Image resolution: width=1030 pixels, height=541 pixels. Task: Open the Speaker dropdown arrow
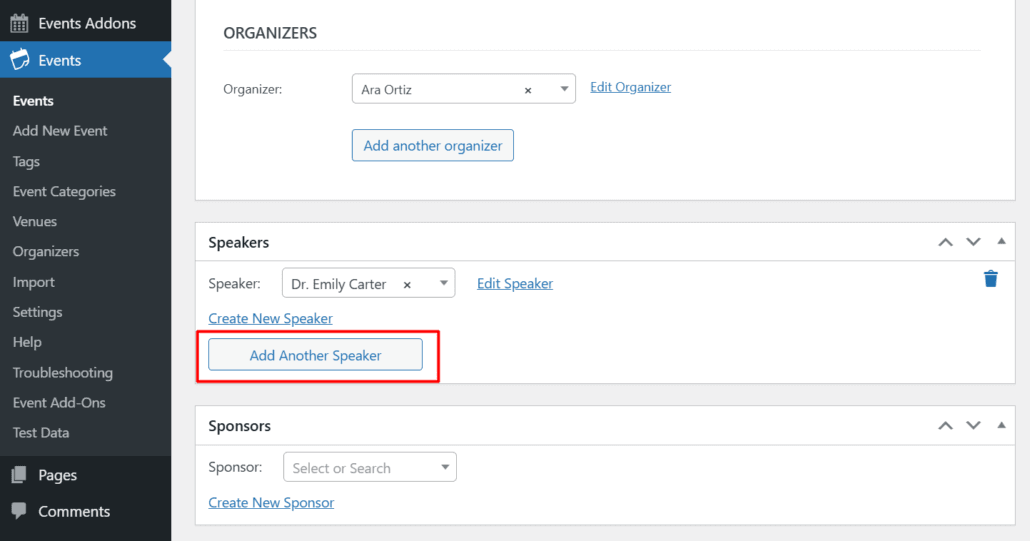click(x=443, y=284)
